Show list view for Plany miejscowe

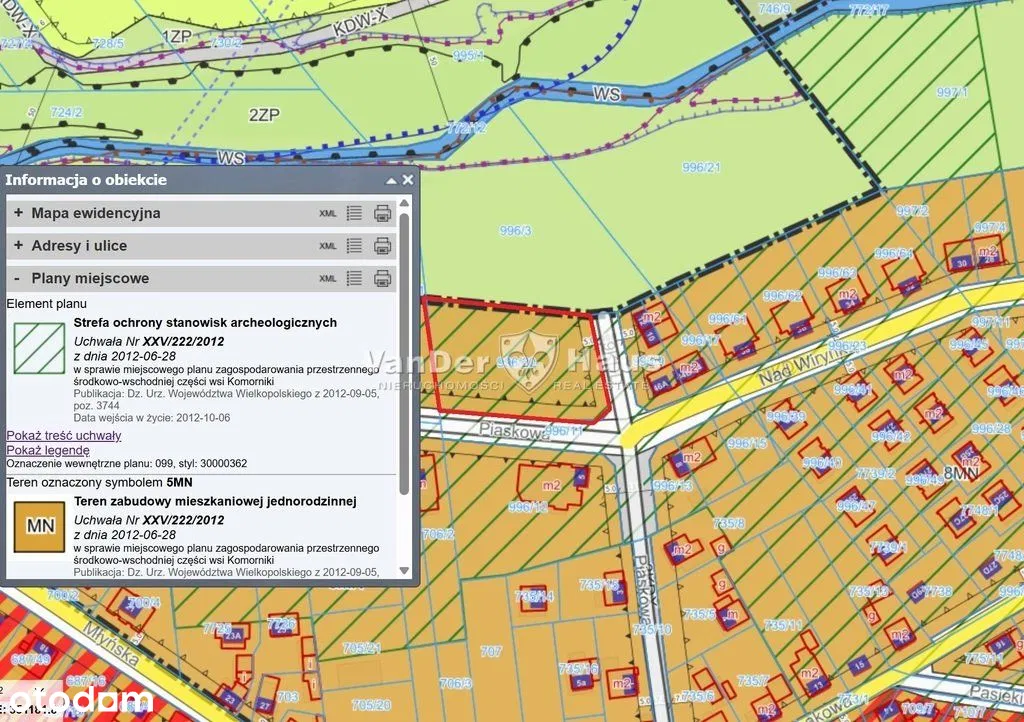(354, 279)
